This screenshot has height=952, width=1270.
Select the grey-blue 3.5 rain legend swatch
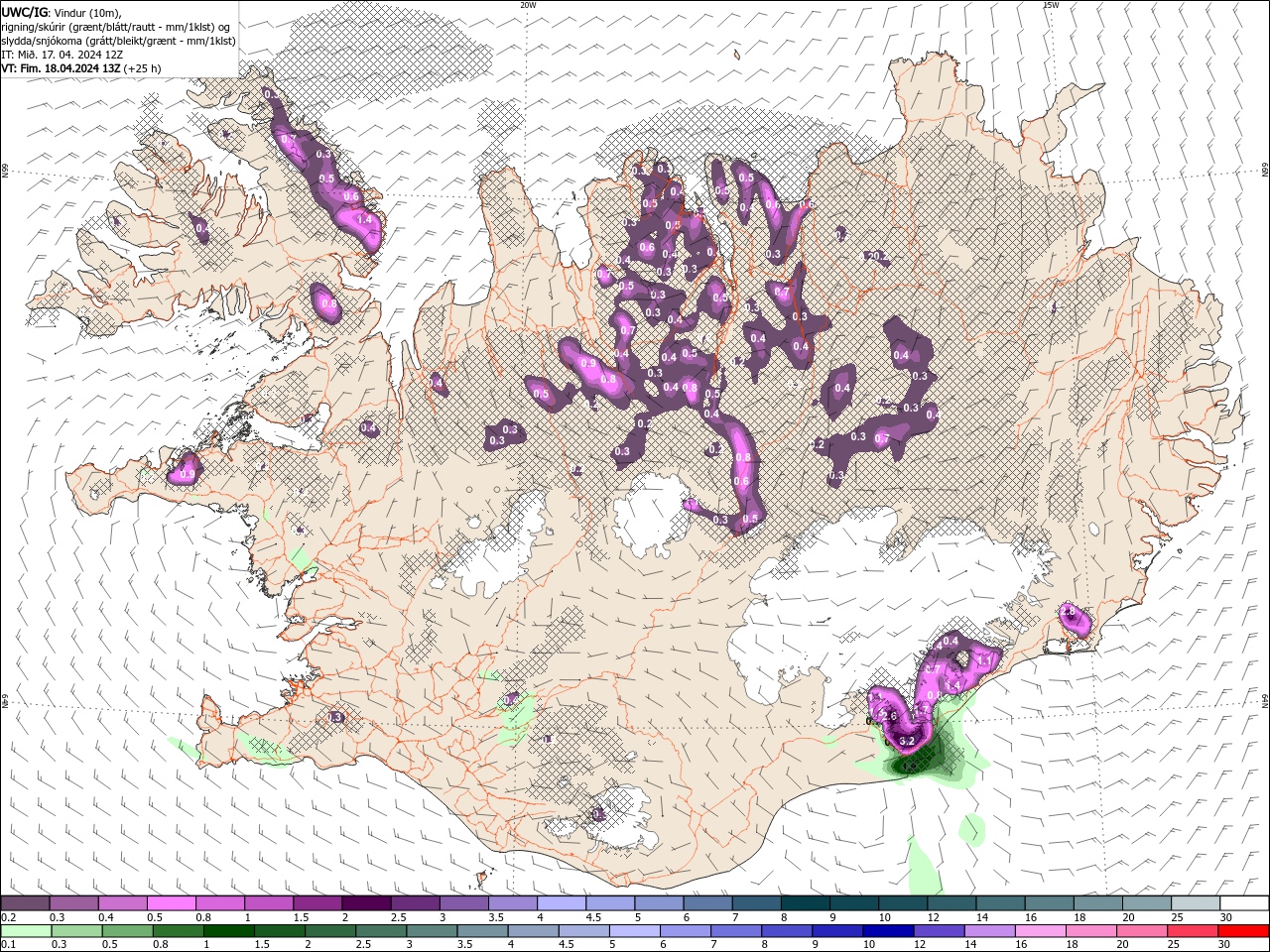[x=482, y=931]
